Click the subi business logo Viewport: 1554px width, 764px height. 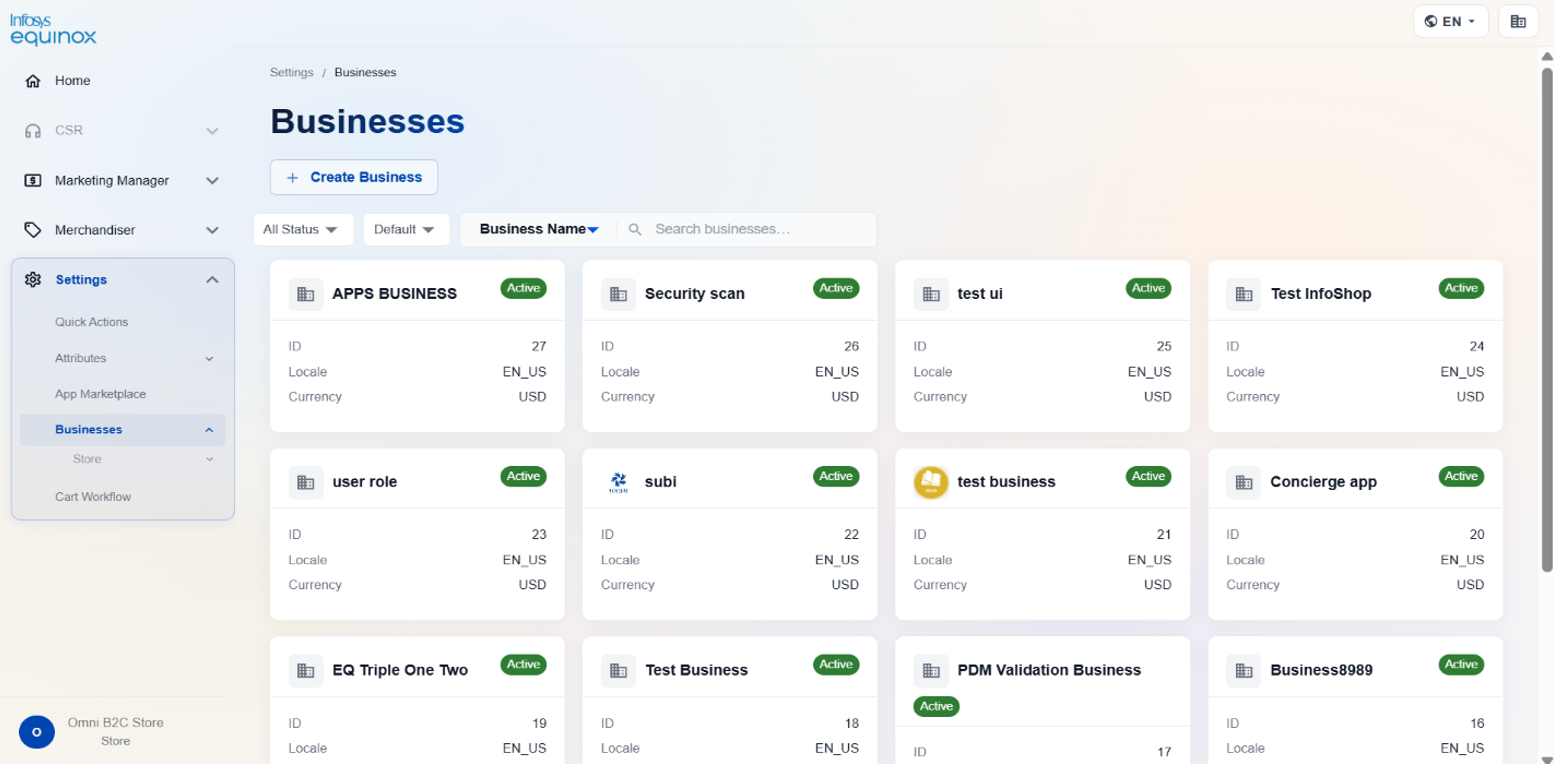pyautogui.click(x=618, y=482)
